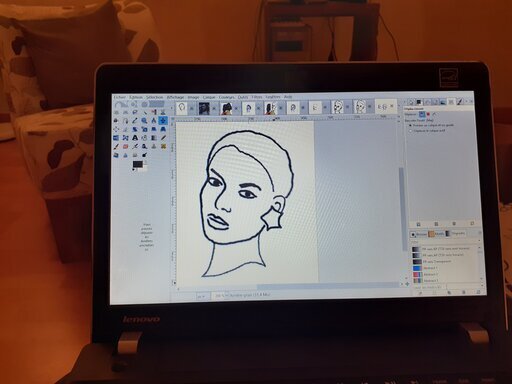Switch to the Motifs tab
Viewport: 512px width, 384px height.
click(436, 234)
